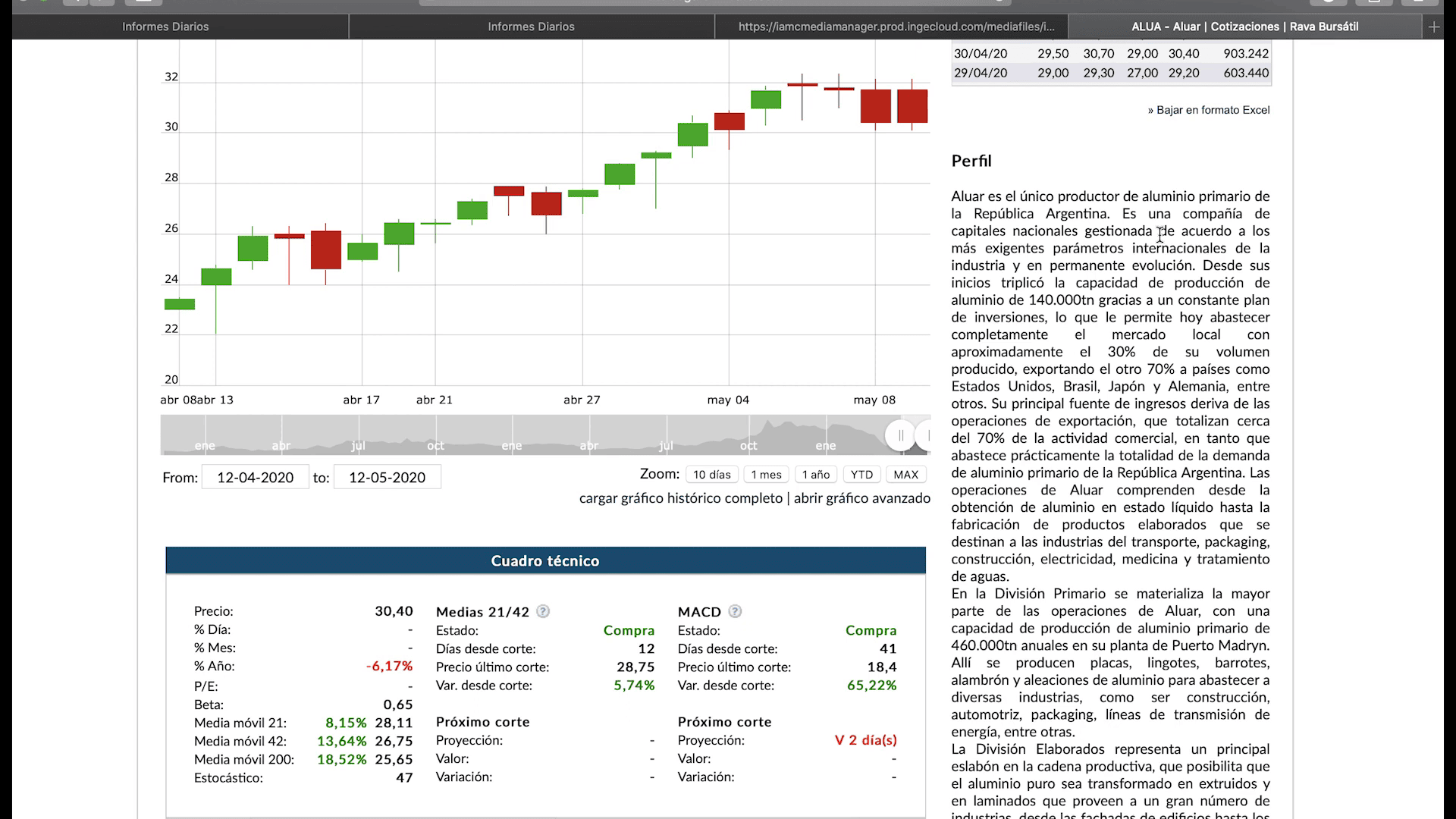Click the Medias 21/42 help icon
Screen dimensions: 1456x819
pos(543,611)
